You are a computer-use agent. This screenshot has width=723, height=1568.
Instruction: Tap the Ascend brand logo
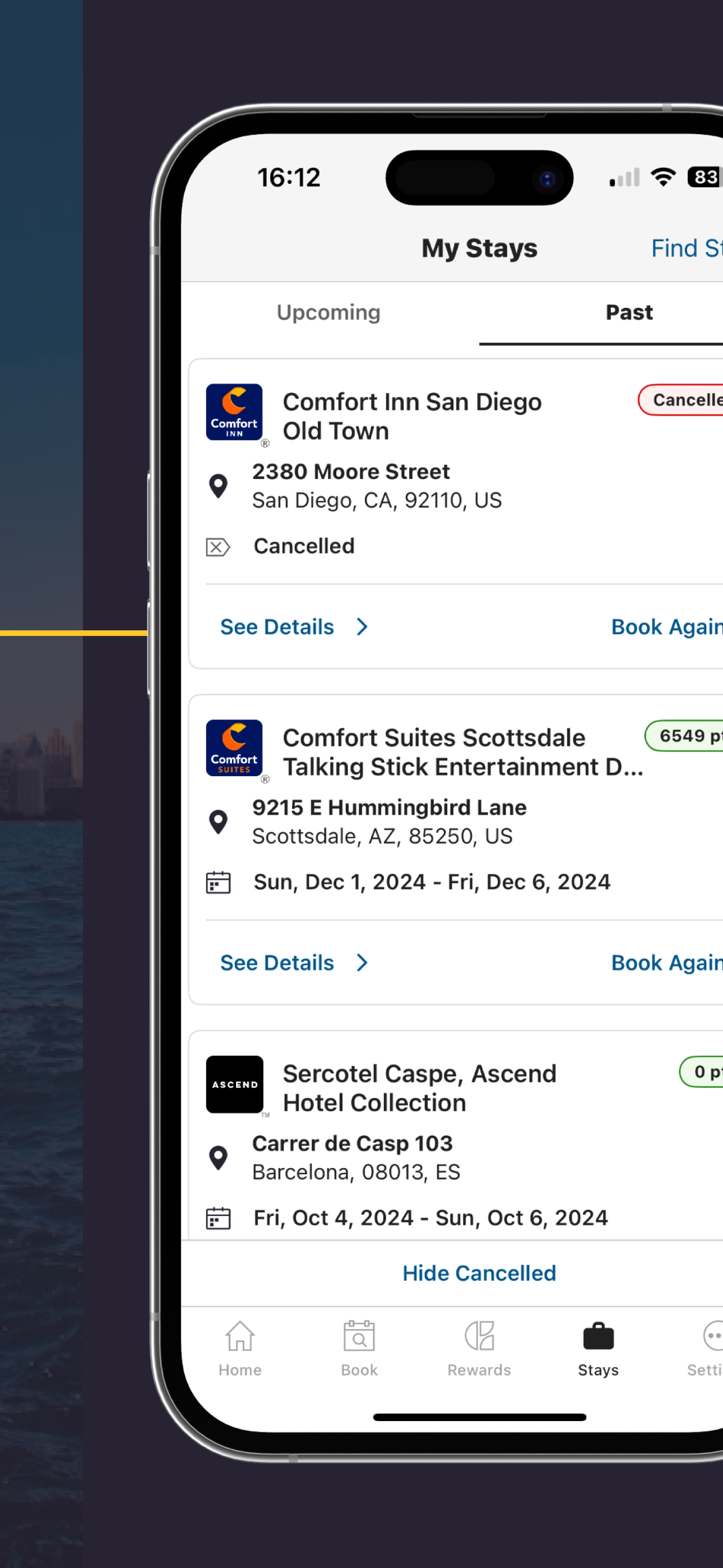click(234, 1084)
